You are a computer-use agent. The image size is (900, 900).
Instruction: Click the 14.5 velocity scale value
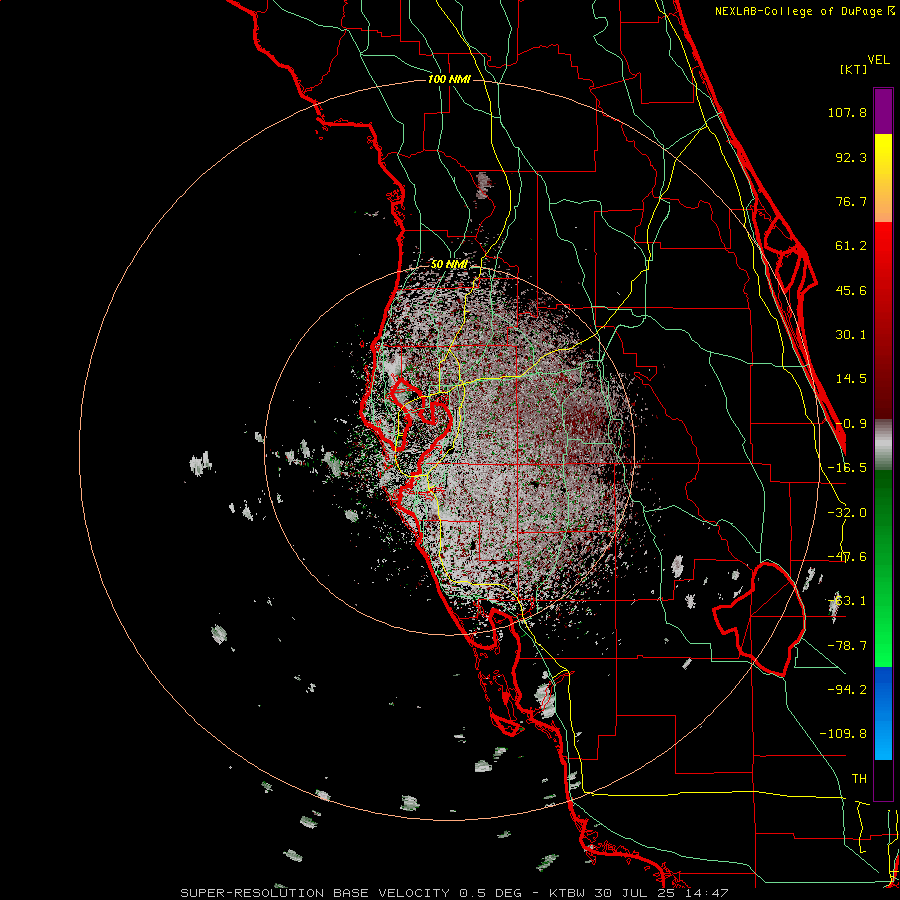coord(851,379)
